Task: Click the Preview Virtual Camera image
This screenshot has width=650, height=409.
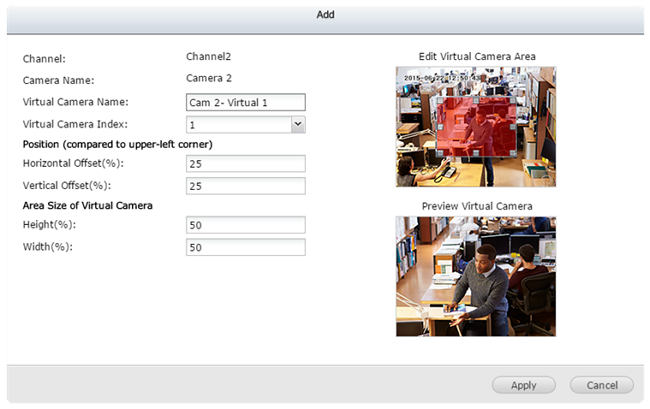Action: point(476,276)
